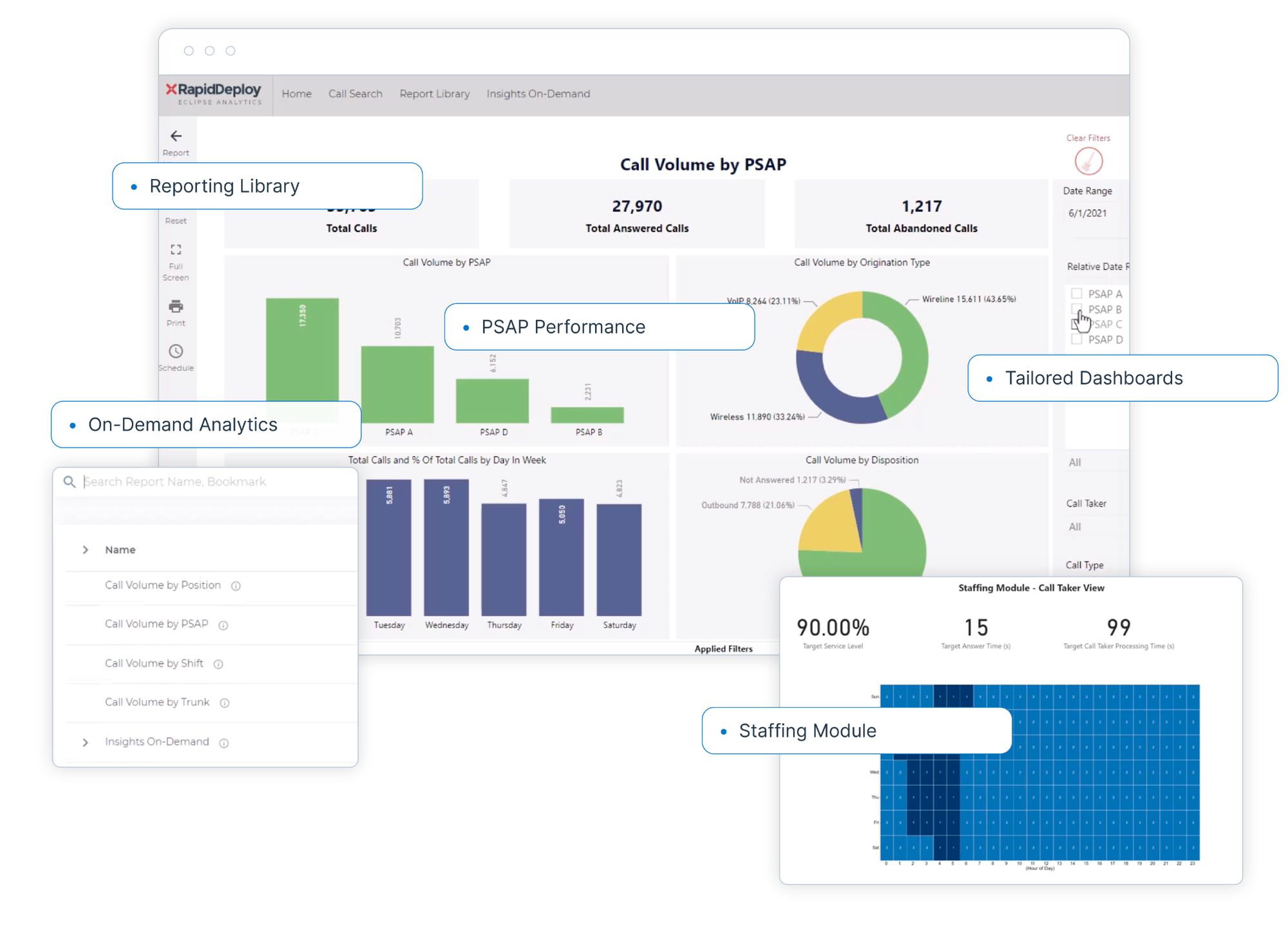Click info icon next to Call Volume by PSAP
The width and height of the screenshot is (1288, 930).
click(x=223, y=625)
